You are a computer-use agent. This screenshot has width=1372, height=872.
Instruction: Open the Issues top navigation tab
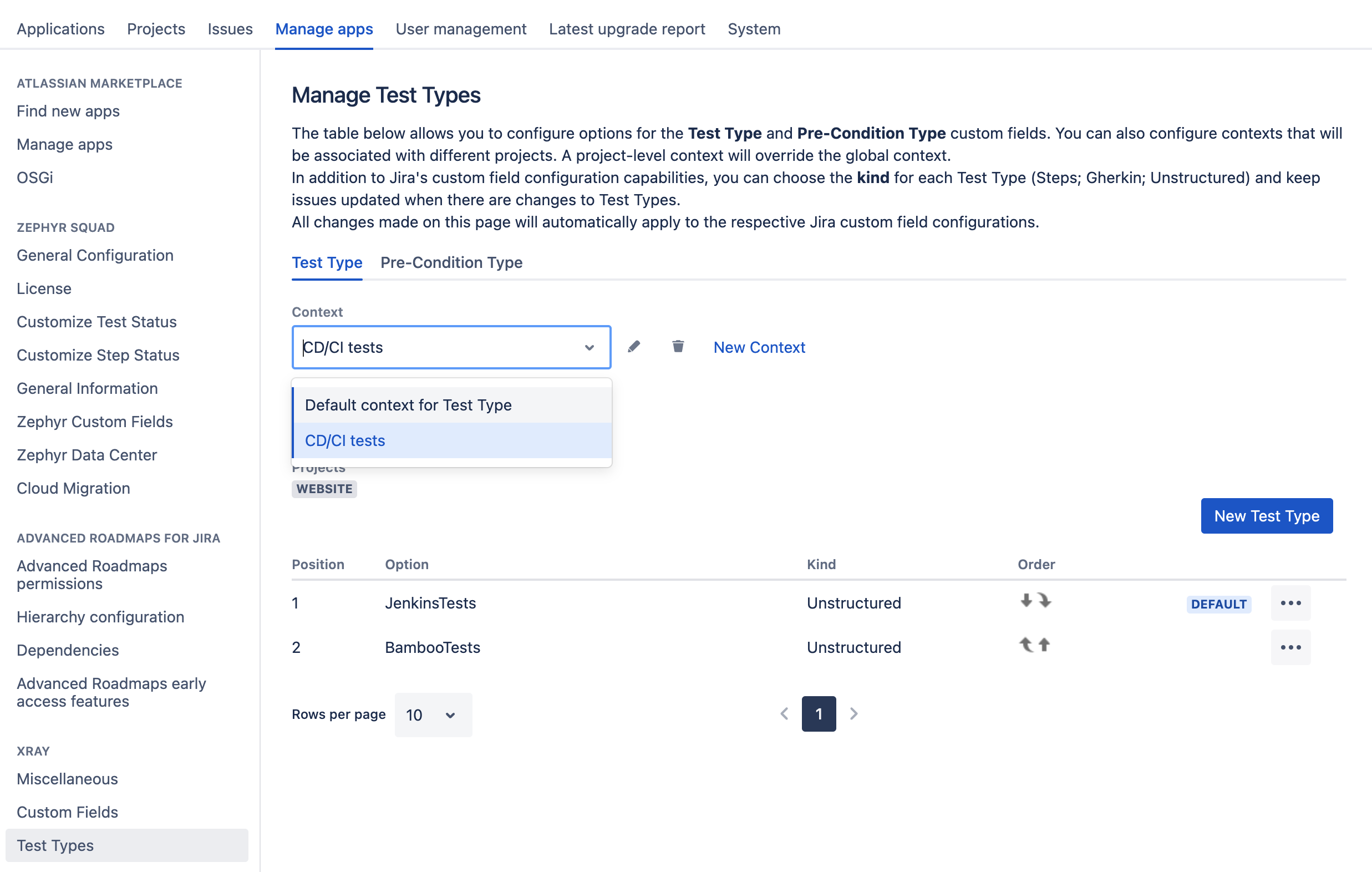pyautogui.click(x=230, y=28)
